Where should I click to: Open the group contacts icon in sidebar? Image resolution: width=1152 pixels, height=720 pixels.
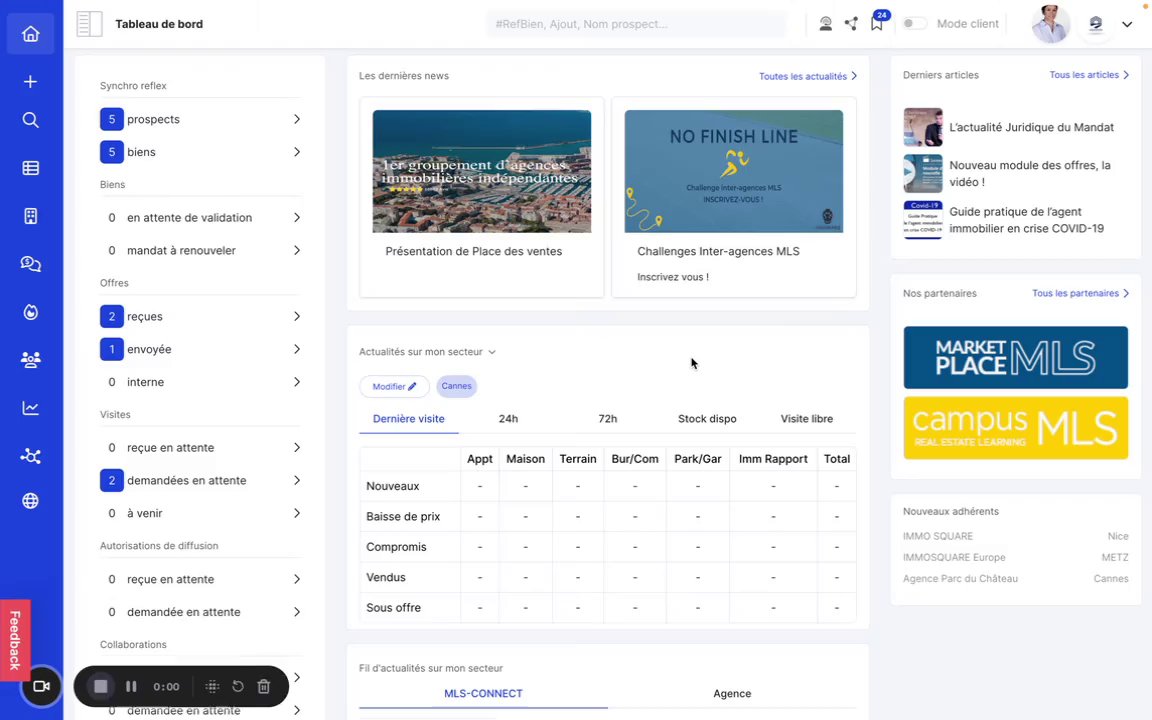point(30,359)
